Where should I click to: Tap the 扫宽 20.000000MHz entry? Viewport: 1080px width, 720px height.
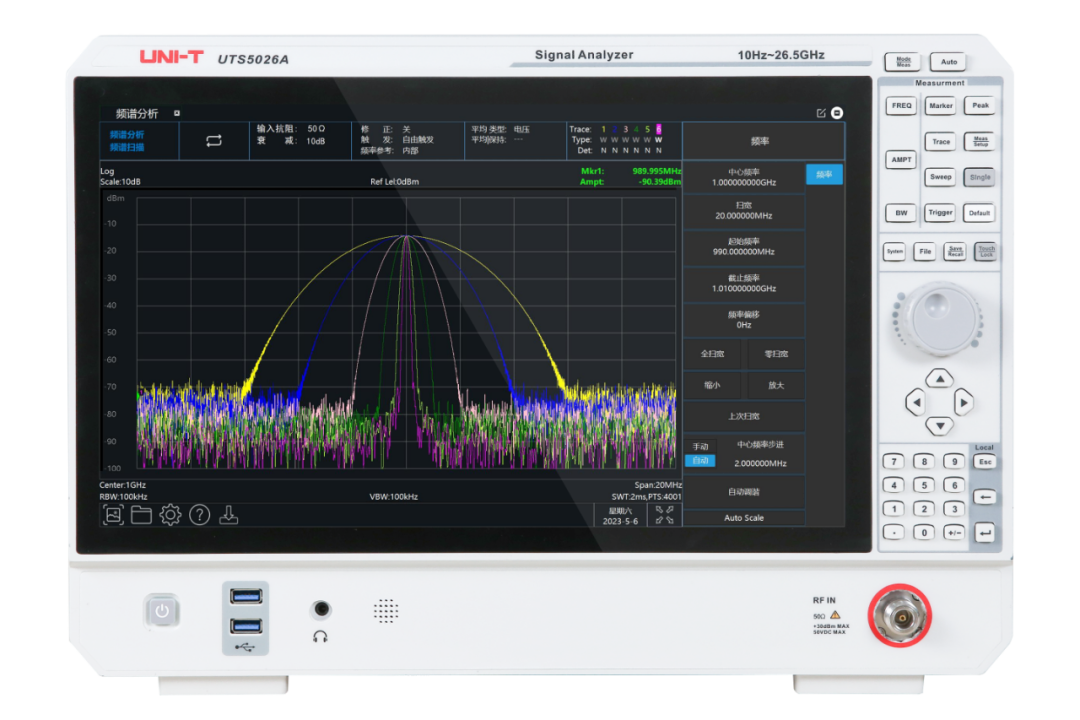click(x=744, y=211)
